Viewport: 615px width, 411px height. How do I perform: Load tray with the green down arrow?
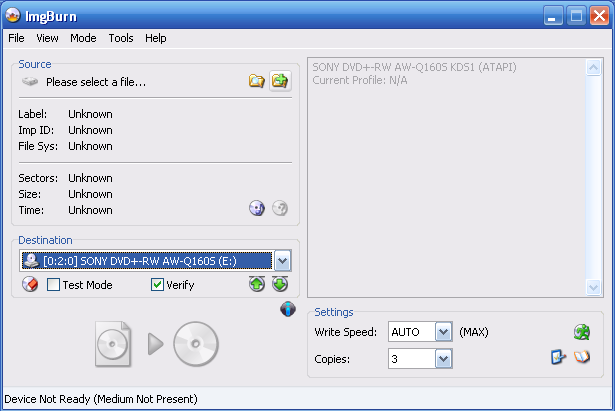tap(280, 284)
